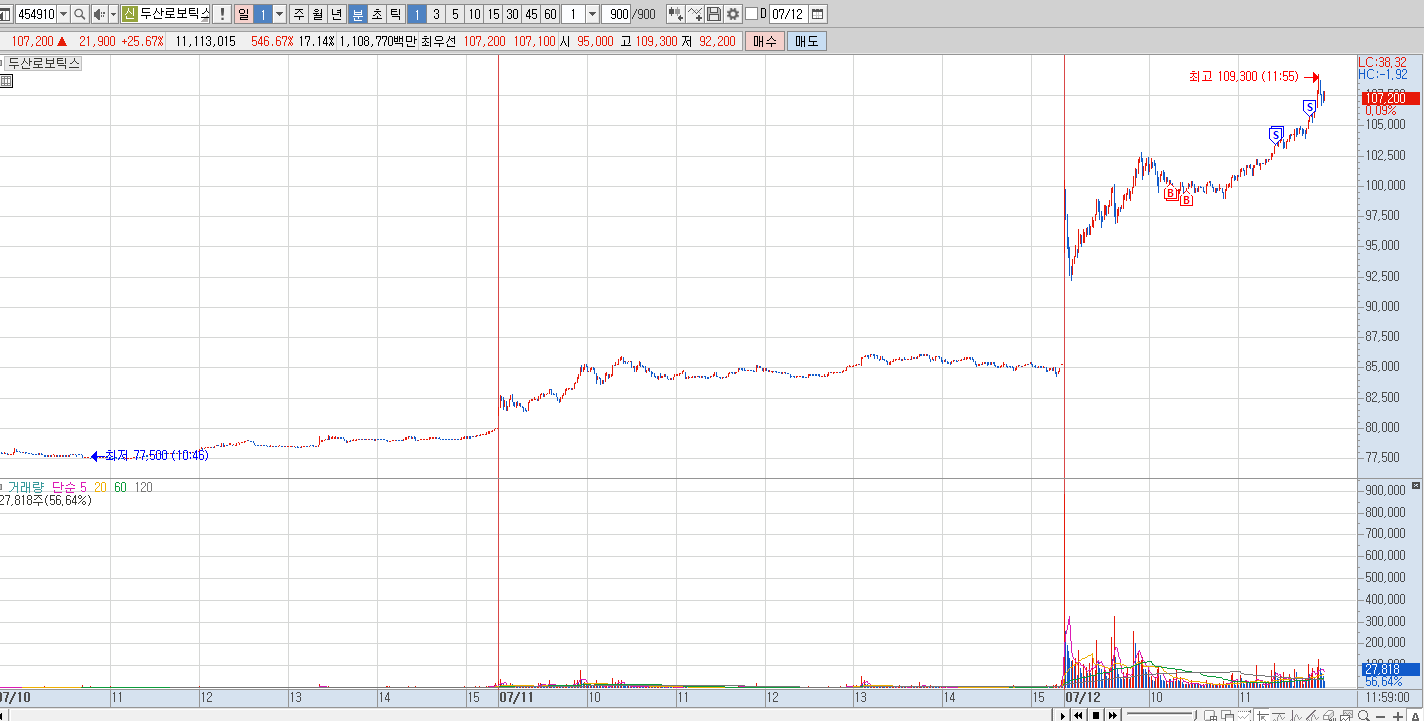Viewport: 1424px width, 721px height.
Task: Click the green 60 moving average legend
Action: (120, 487)
